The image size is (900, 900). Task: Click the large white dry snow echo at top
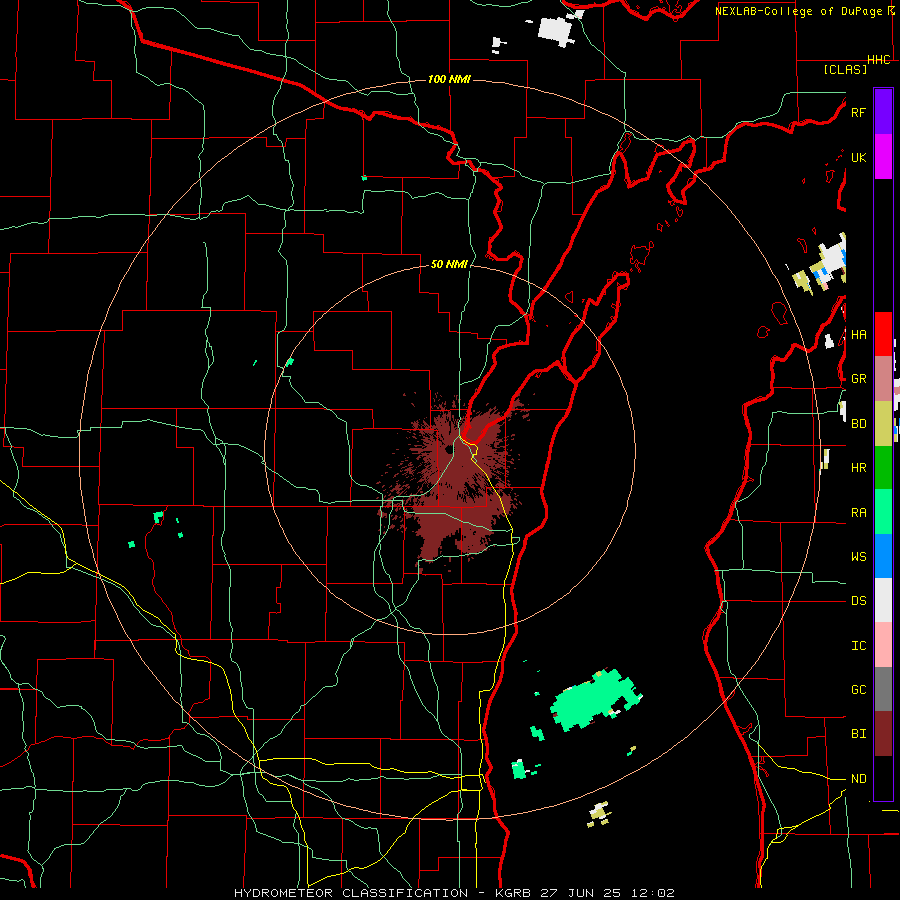pos(556,30)
